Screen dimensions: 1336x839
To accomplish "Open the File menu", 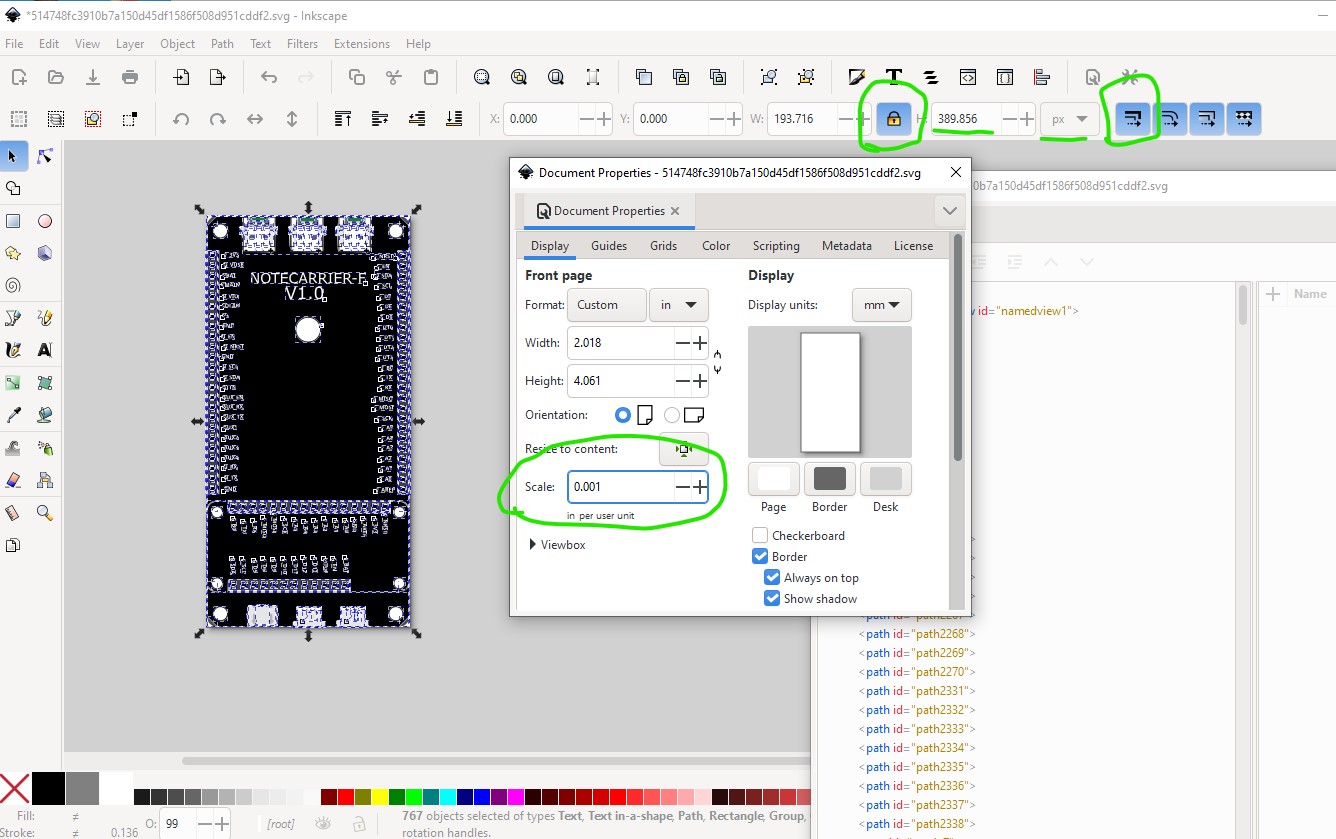I will (14, 44).
